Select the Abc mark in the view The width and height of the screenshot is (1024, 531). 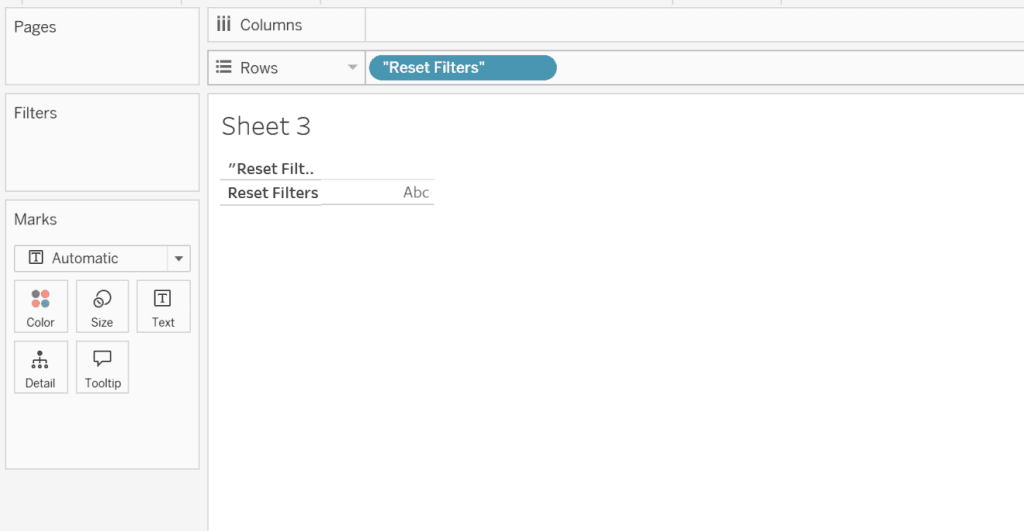point(416,193)
